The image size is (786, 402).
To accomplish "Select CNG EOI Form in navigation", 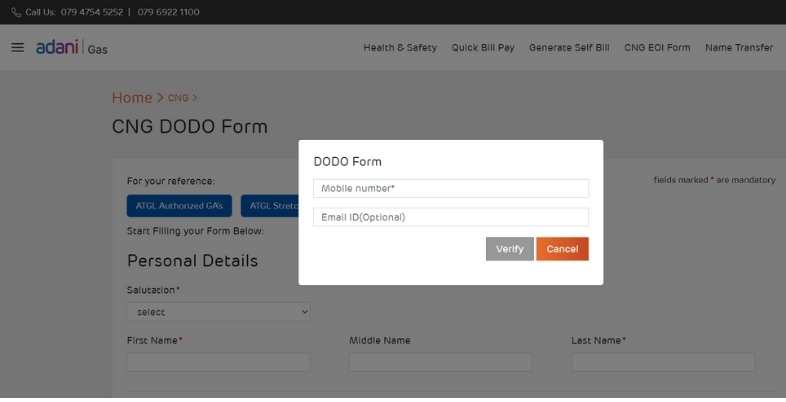I will click(x=657, y=48).
